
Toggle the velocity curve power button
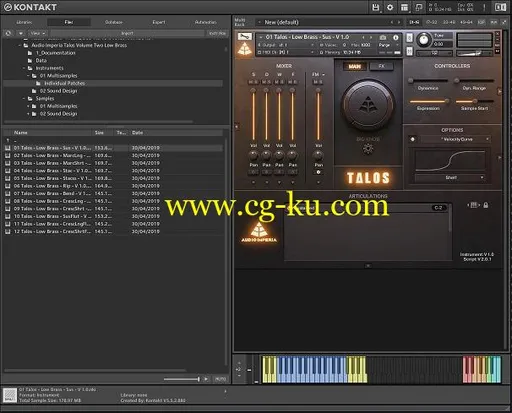413,139
